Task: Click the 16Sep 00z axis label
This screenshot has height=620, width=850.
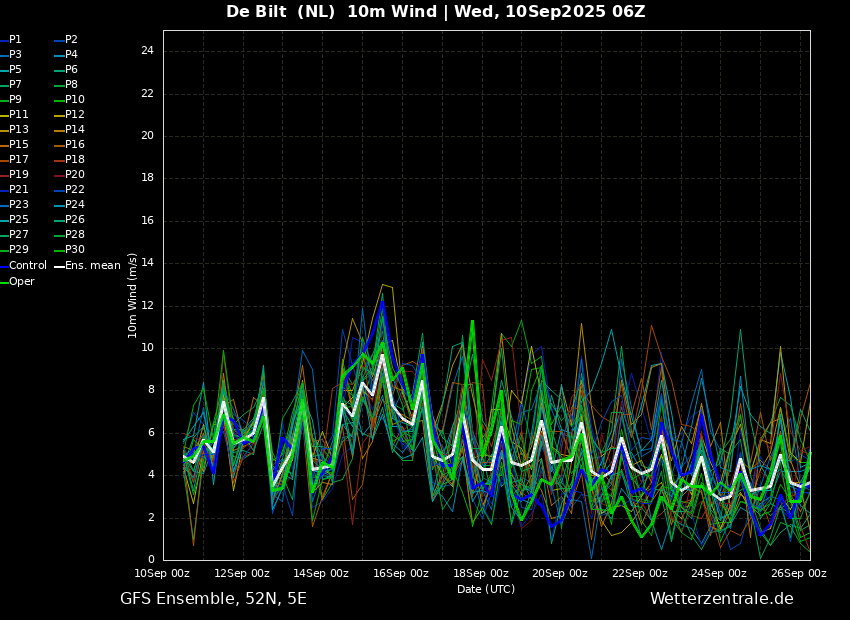Action: (401, 573)
